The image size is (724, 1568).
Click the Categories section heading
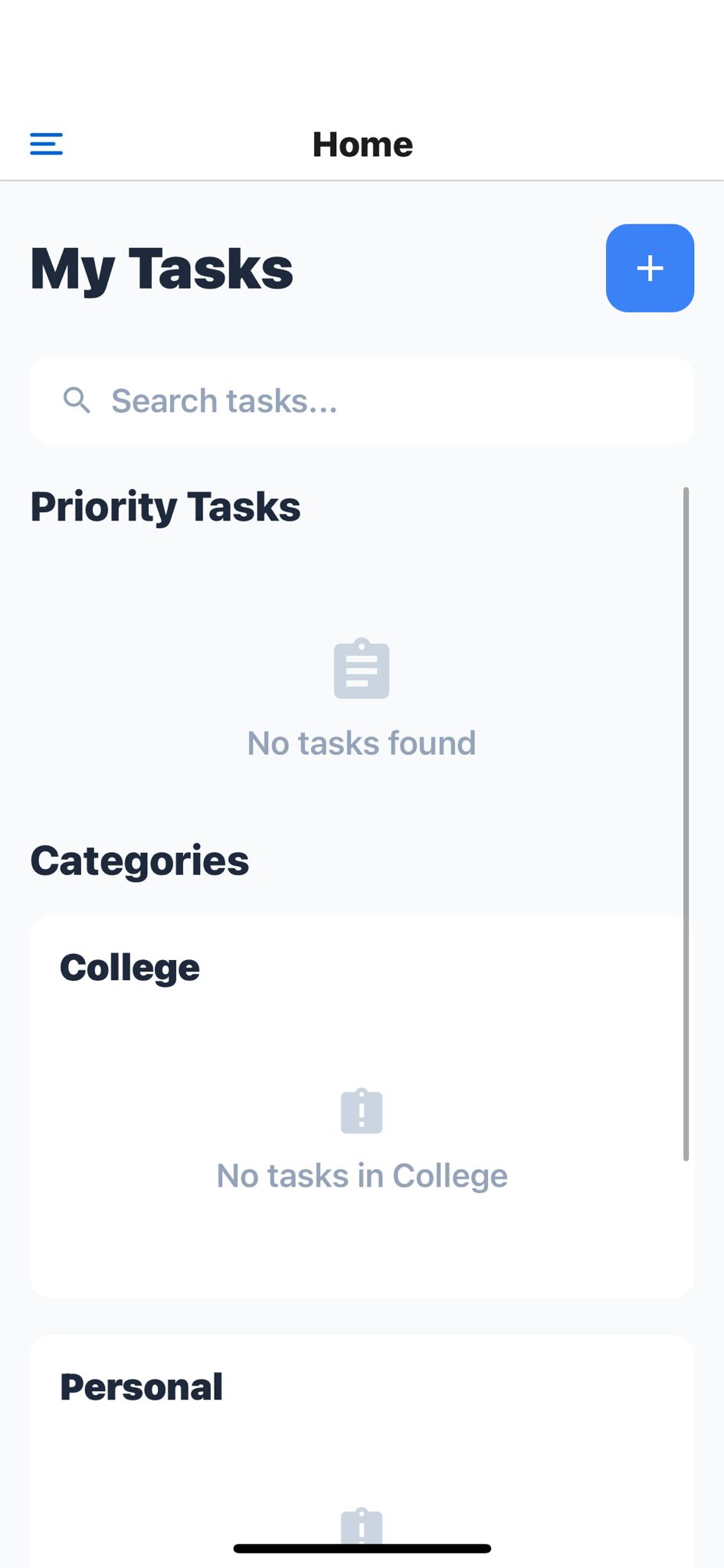pos(139,861)
